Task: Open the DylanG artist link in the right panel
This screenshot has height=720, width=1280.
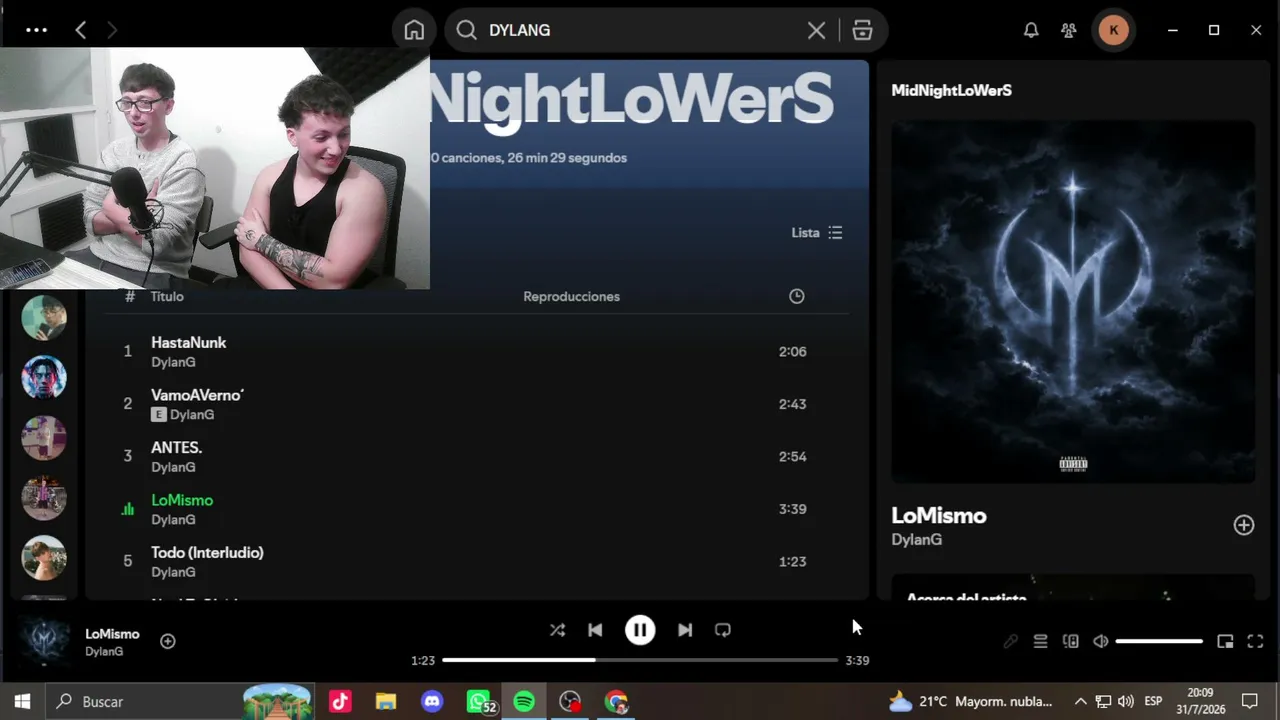Action: [x=916, y=540]
